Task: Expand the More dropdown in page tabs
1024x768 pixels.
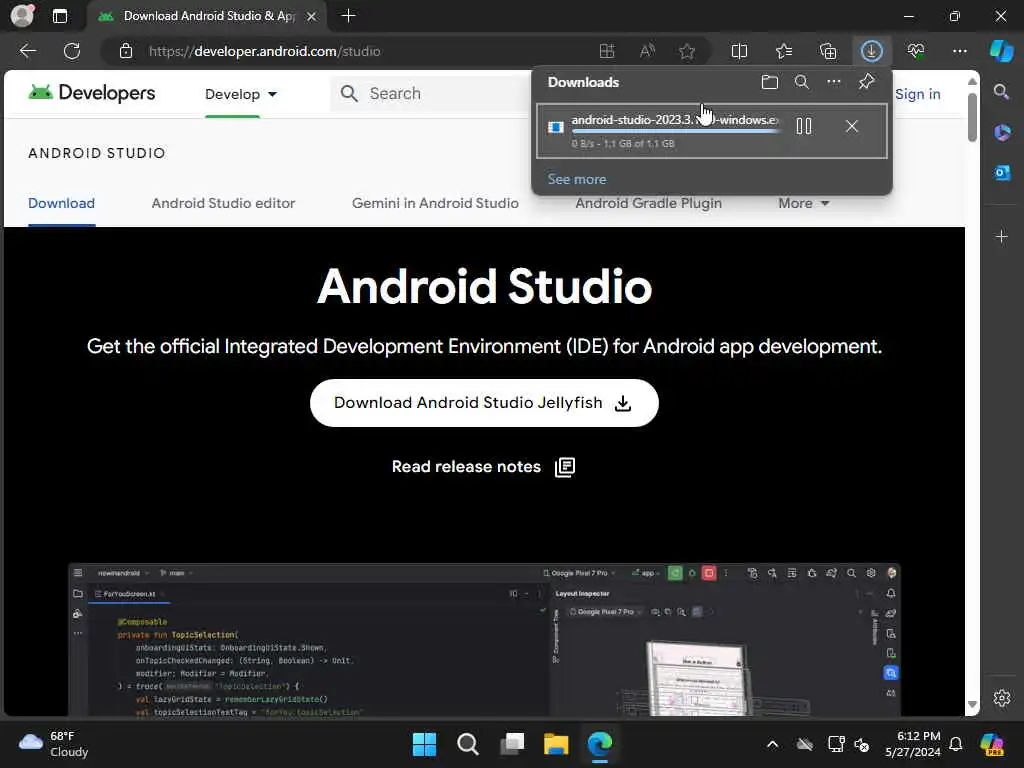Action: click(x=803, y=203)
